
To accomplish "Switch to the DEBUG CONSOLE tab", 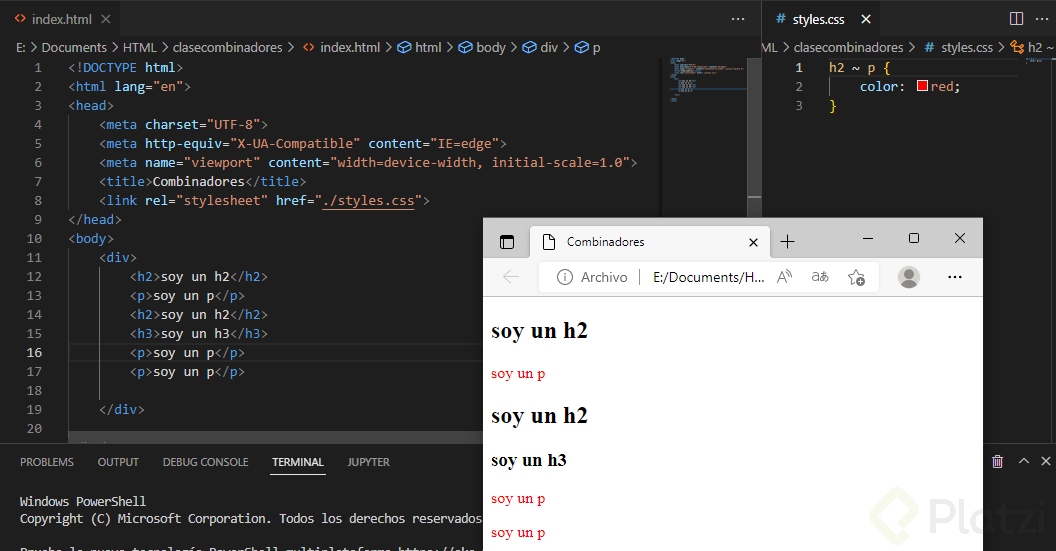I will click(205, 462).
